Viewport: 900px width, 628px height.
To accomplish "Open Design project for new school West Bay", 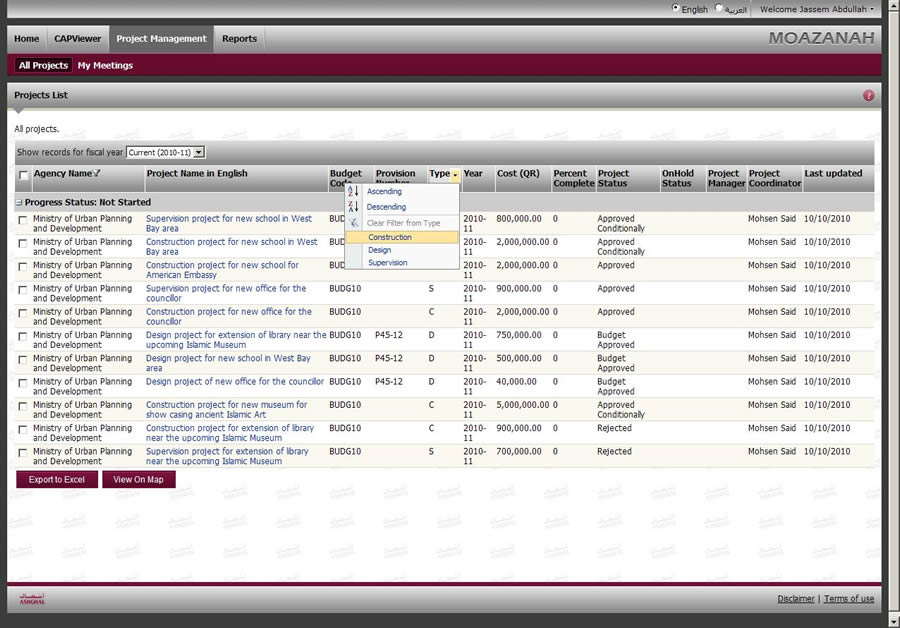I will [228, 363].
